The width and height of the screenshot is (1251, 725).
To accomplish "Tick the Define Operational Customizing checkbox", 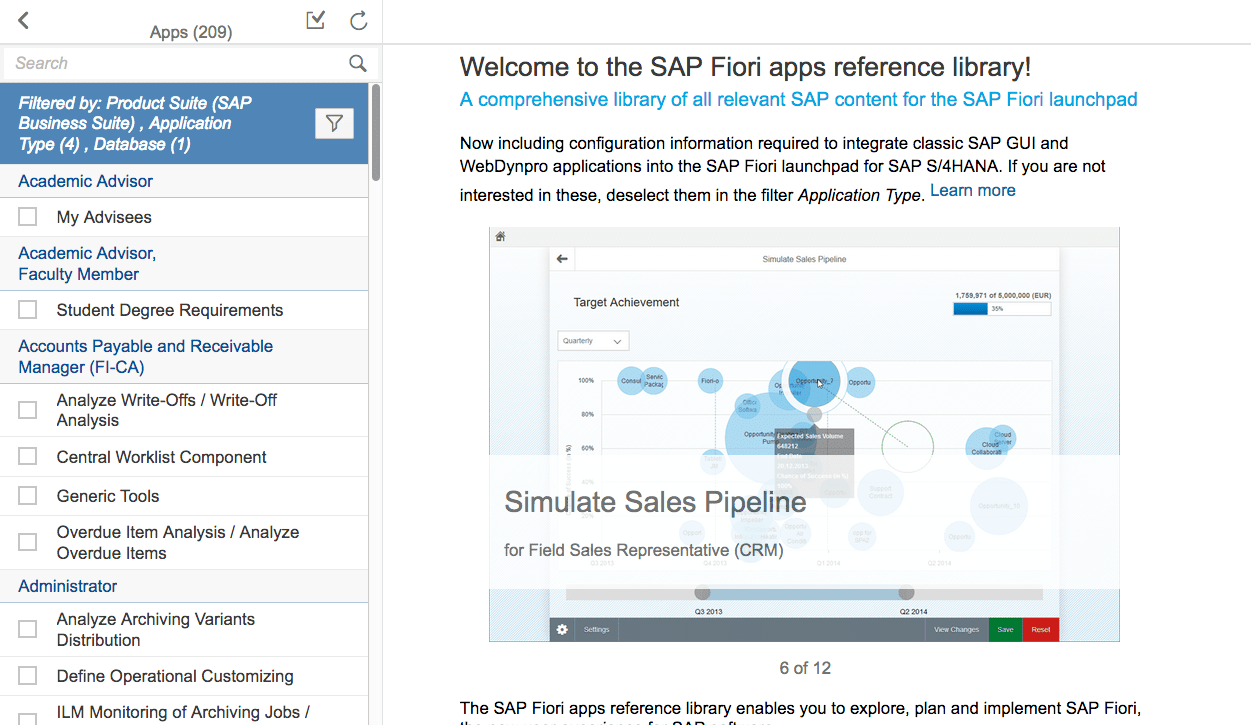I will point(28,676).
